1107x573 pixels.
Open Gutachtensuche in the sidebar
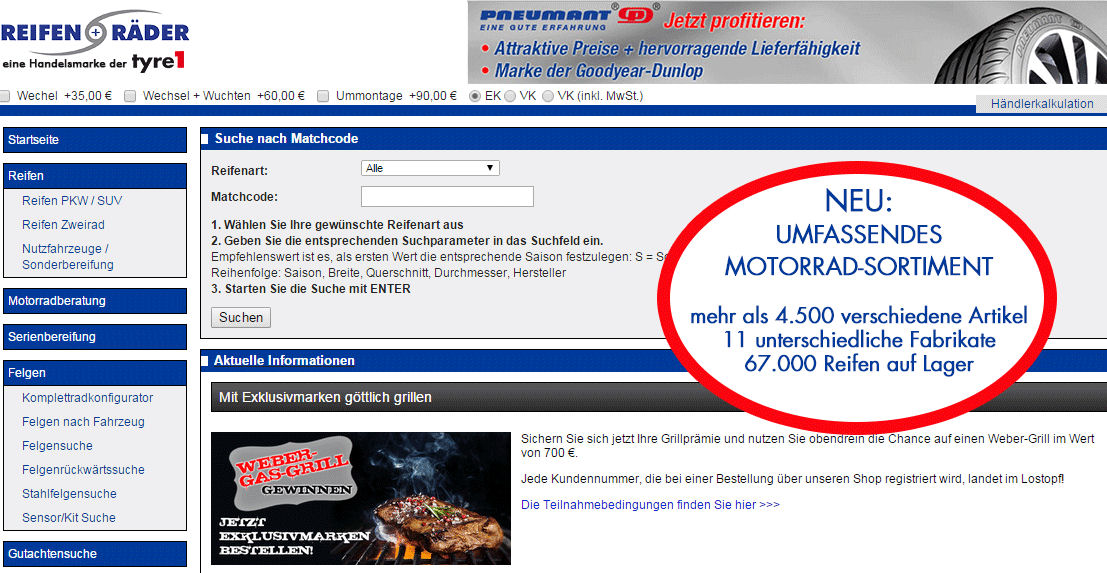pyautogui.click(x=95, y=553)
